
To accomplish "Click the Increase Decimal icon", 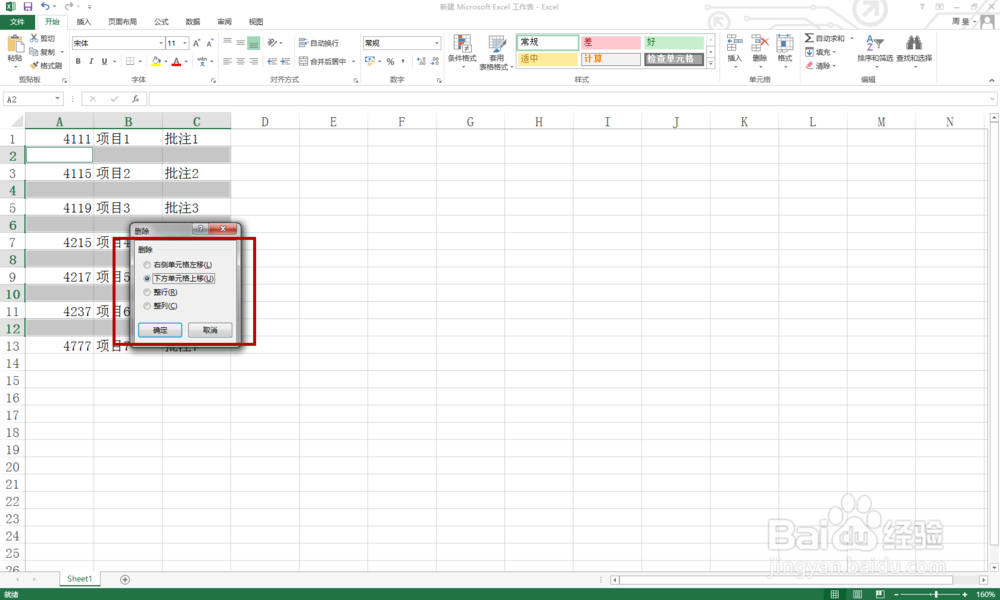I will (x=421, y=61).
